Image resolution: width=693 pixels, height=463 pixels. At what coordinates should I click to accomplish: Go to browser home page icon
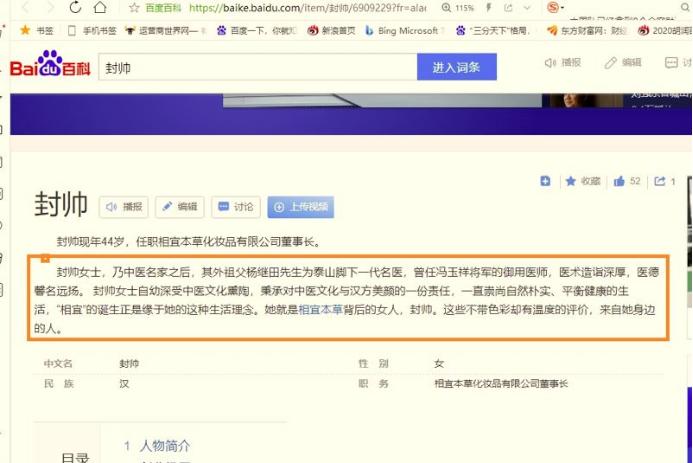coord(100,7)
